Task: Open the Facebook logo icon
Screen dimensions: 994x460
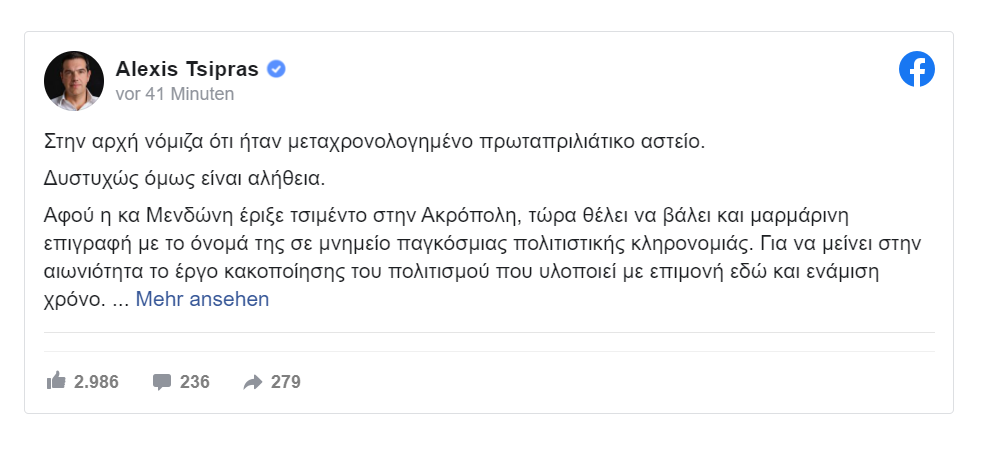Action: (917, 69)
